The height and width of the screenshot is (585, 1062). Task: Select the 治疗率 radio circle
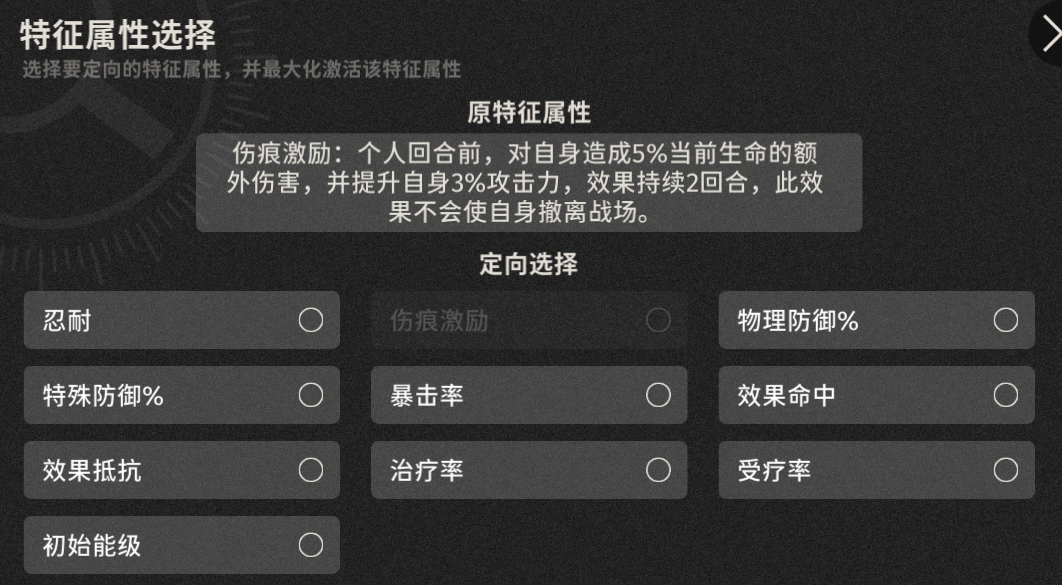pos(658,470)
